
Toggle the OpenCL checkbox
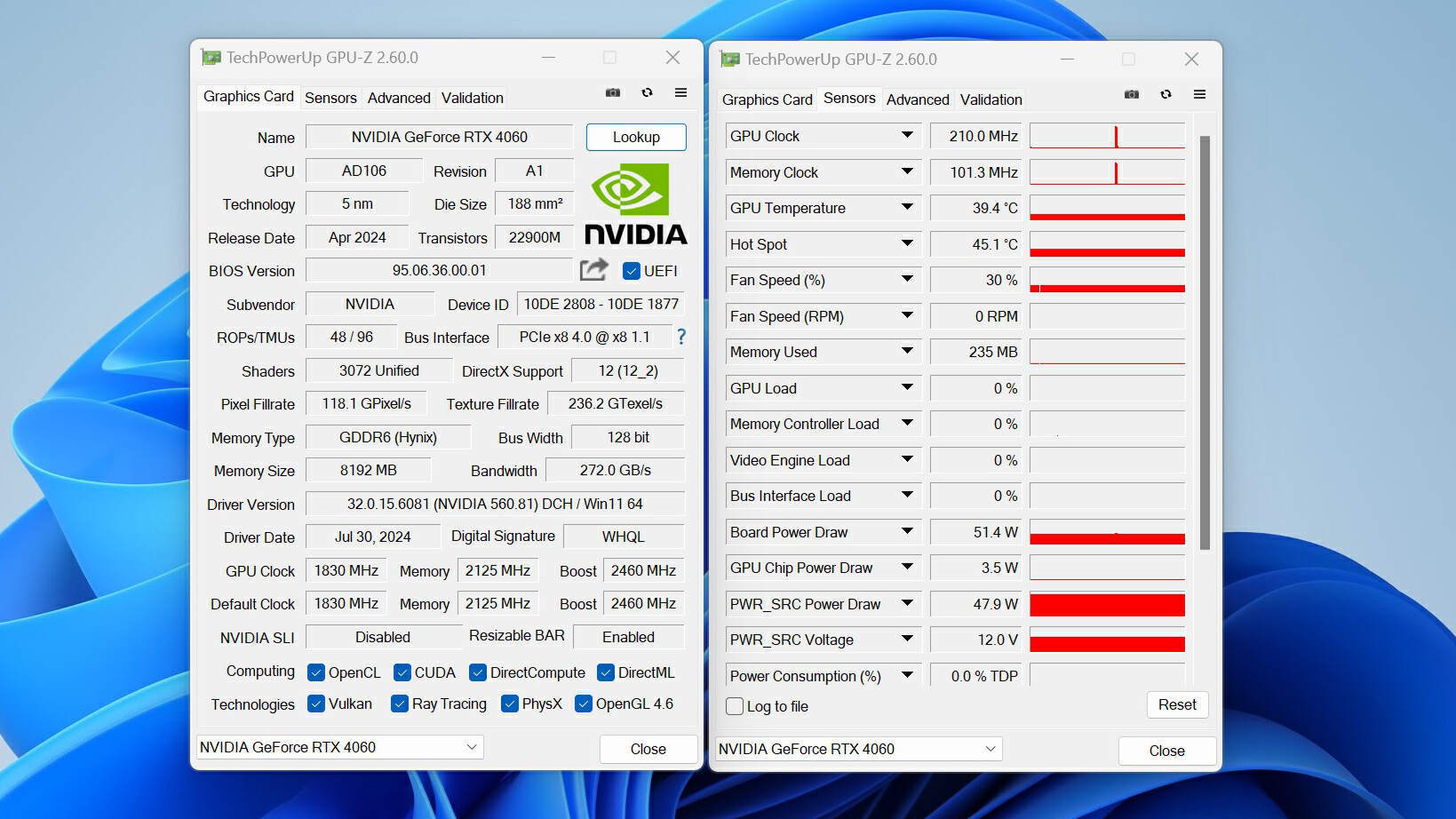[x=315, y=672]
